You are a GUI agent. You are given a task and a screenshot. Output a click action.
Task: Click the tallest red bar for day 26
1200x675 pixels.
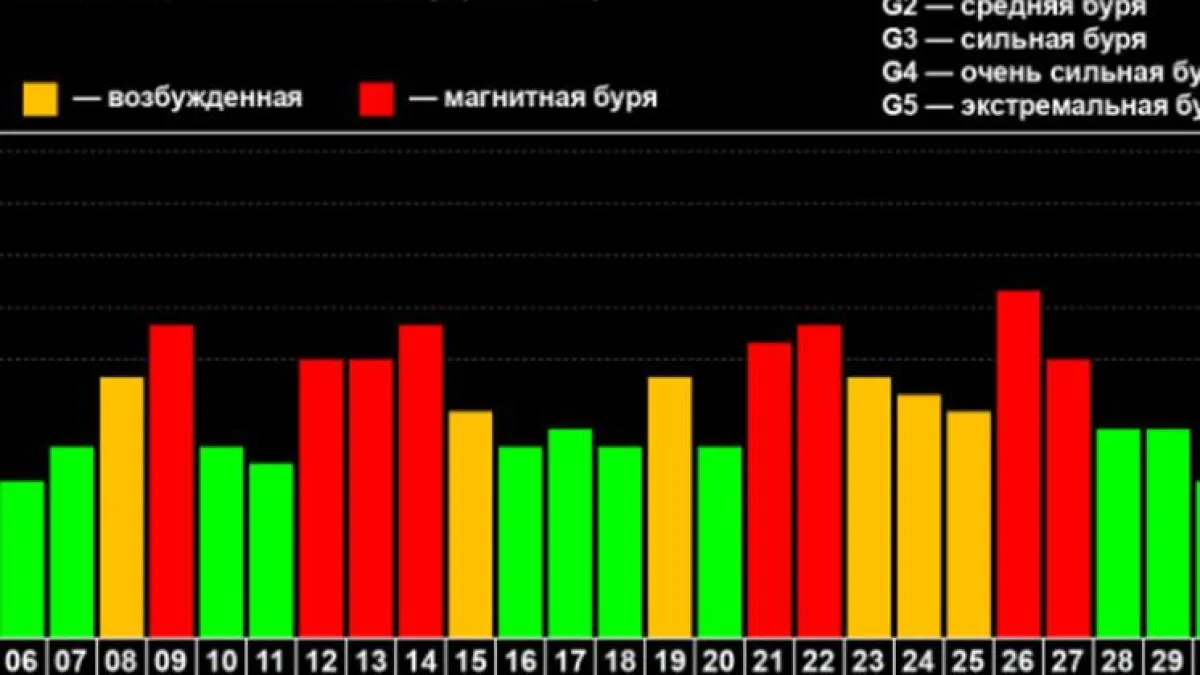pyautogui.click(x=1019, y=463)
